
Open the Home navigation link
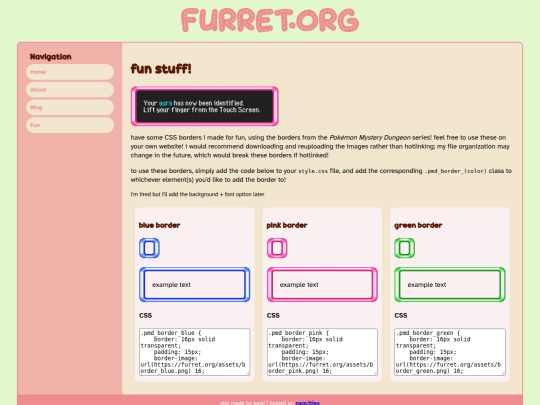[70, 72]
